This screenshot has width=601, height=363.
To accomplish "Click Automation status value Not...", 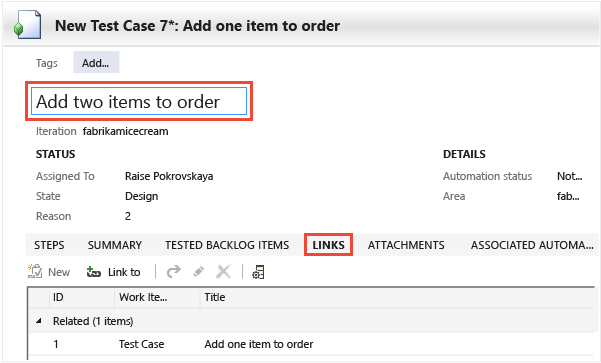I will [x=570, y=176].
